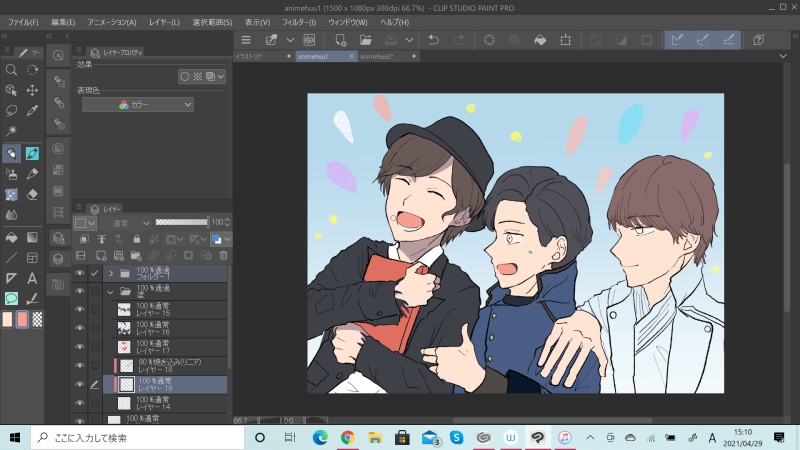Select the Lasso selection tool
The height and width of the screenshot is (450, 800).
pyautogui.click(x=11, y=111)
